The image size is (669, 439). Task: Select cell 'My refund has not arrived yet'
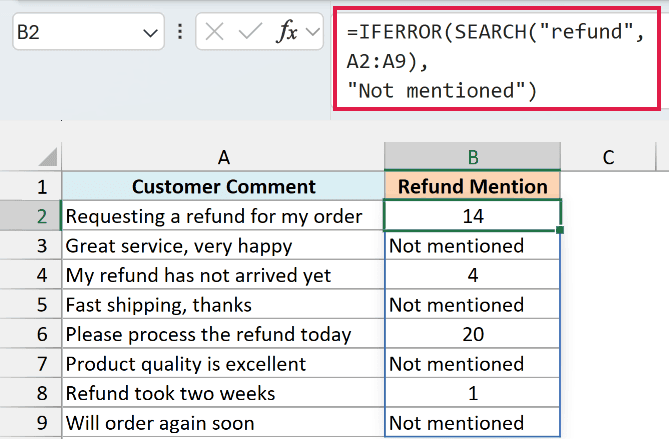point(223,275)
